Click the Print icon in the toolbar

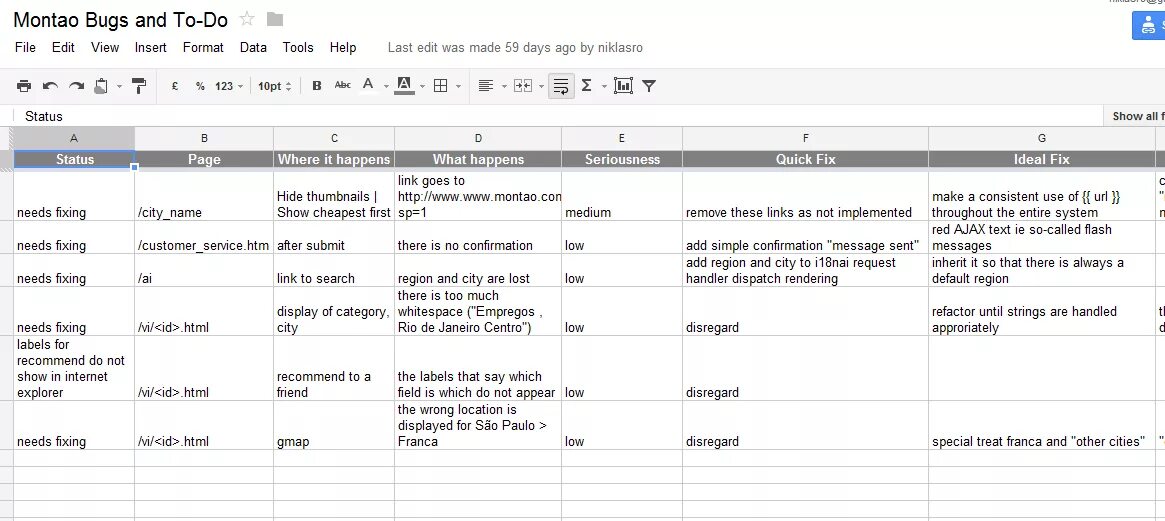24,86
